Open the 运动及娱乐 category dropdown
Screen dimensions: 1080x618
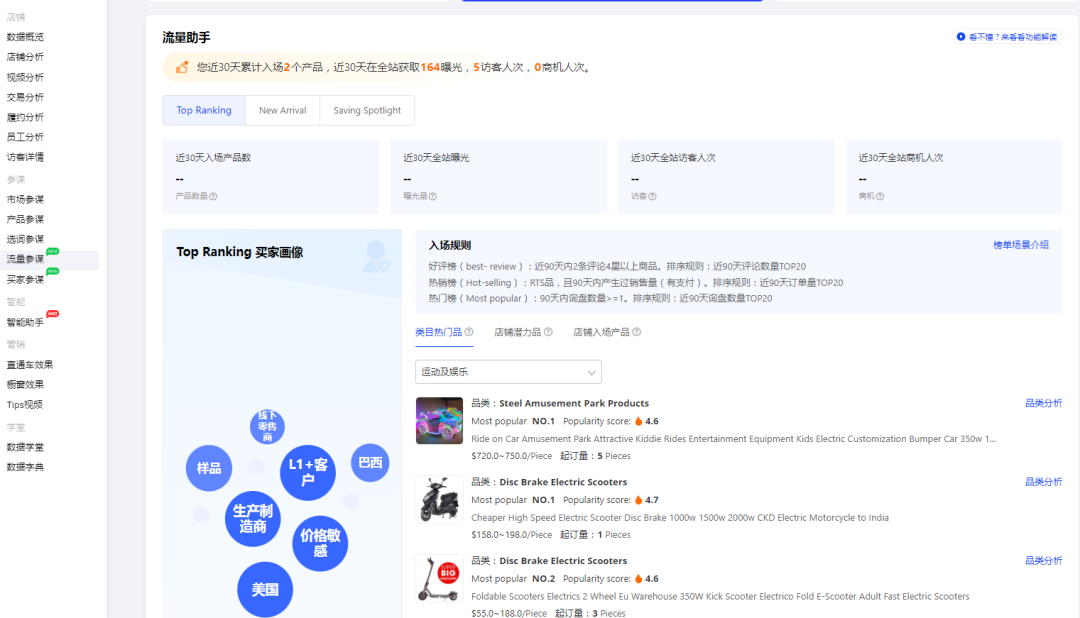click(x=507, y=371)
